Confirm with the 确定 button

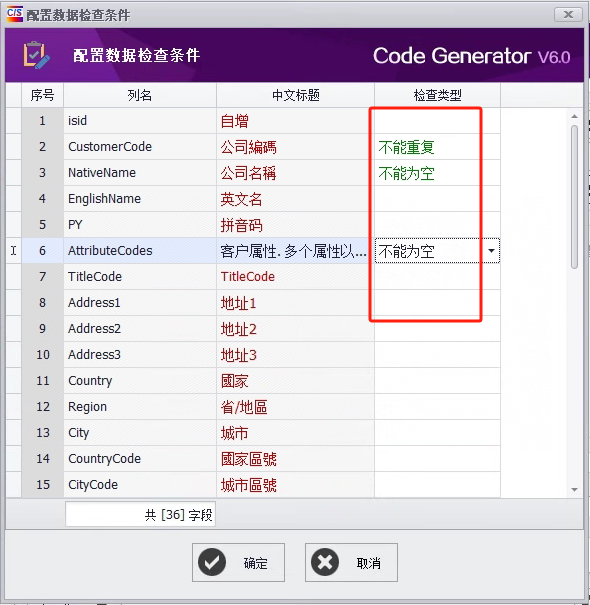(x=238, y=563)
